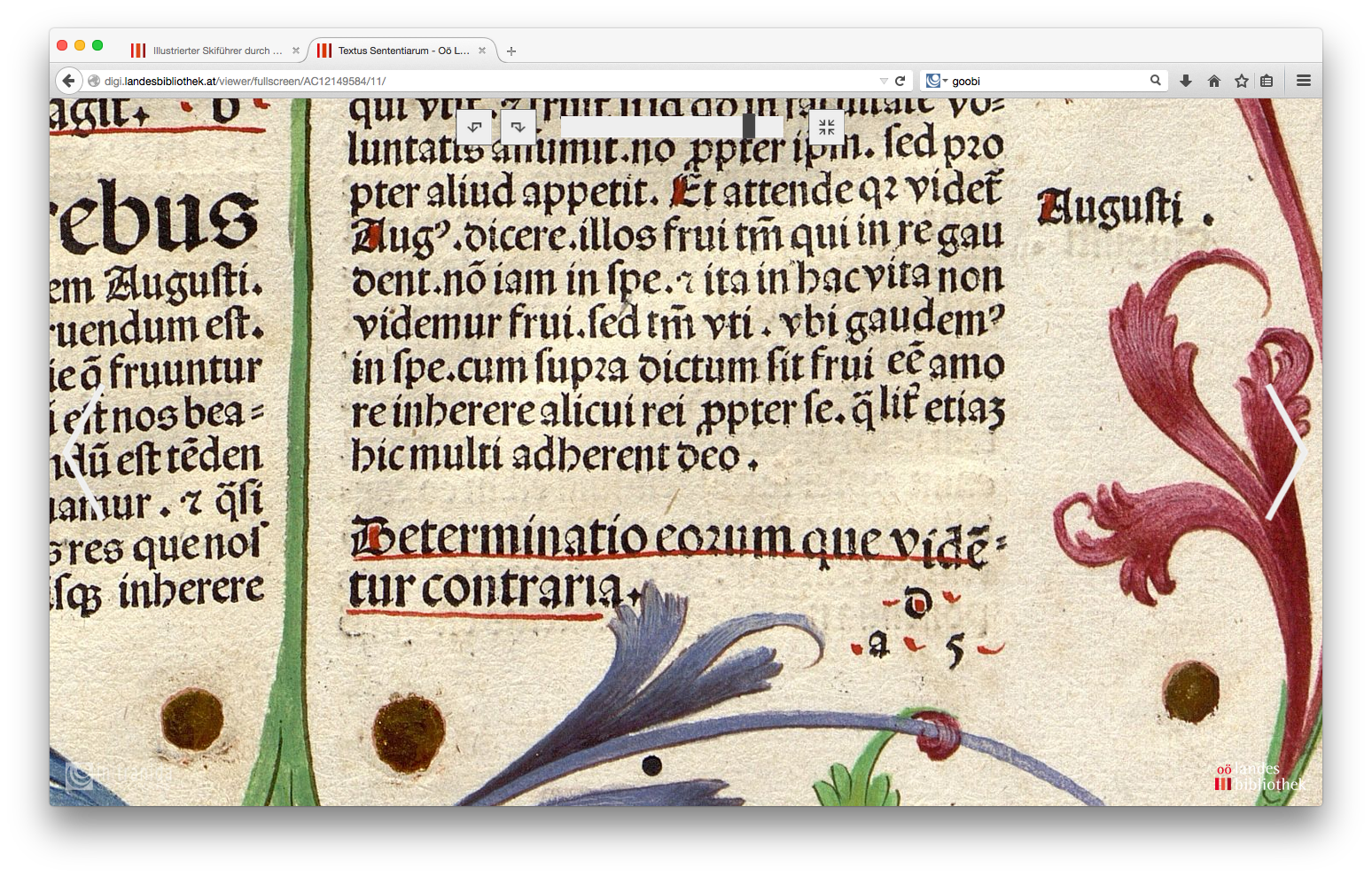Adjust the zoom slider handle
The height and width of the screenshot is (877, 1372).
[x=749, y=127]
